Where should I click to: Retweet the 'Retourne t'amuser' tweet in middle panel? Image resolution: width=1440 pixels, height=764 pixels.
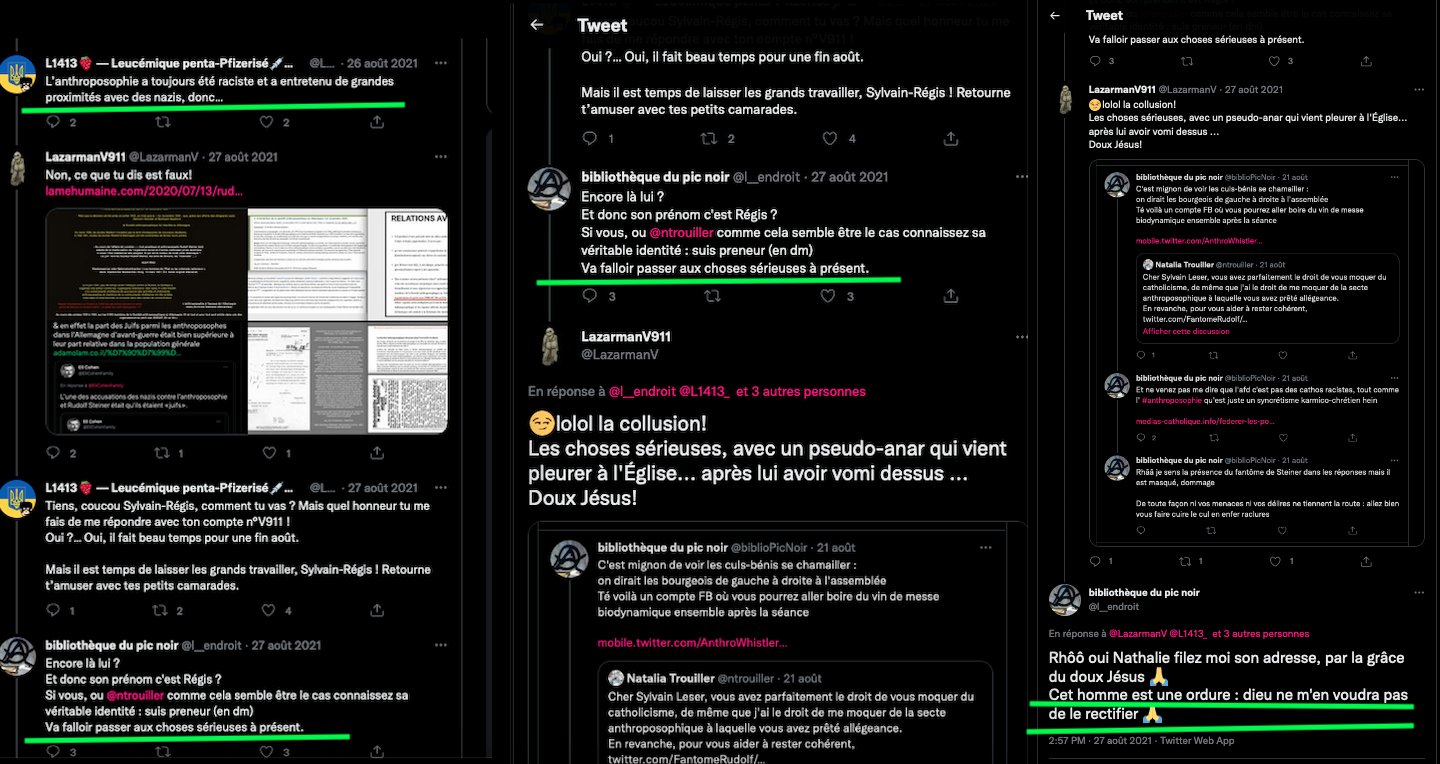click(x=709, y=138)
